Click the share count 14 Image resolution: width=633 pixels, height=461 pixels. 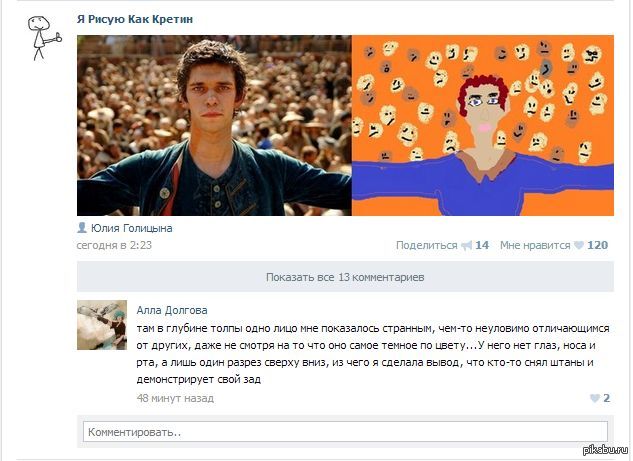(x=482, y=245)
